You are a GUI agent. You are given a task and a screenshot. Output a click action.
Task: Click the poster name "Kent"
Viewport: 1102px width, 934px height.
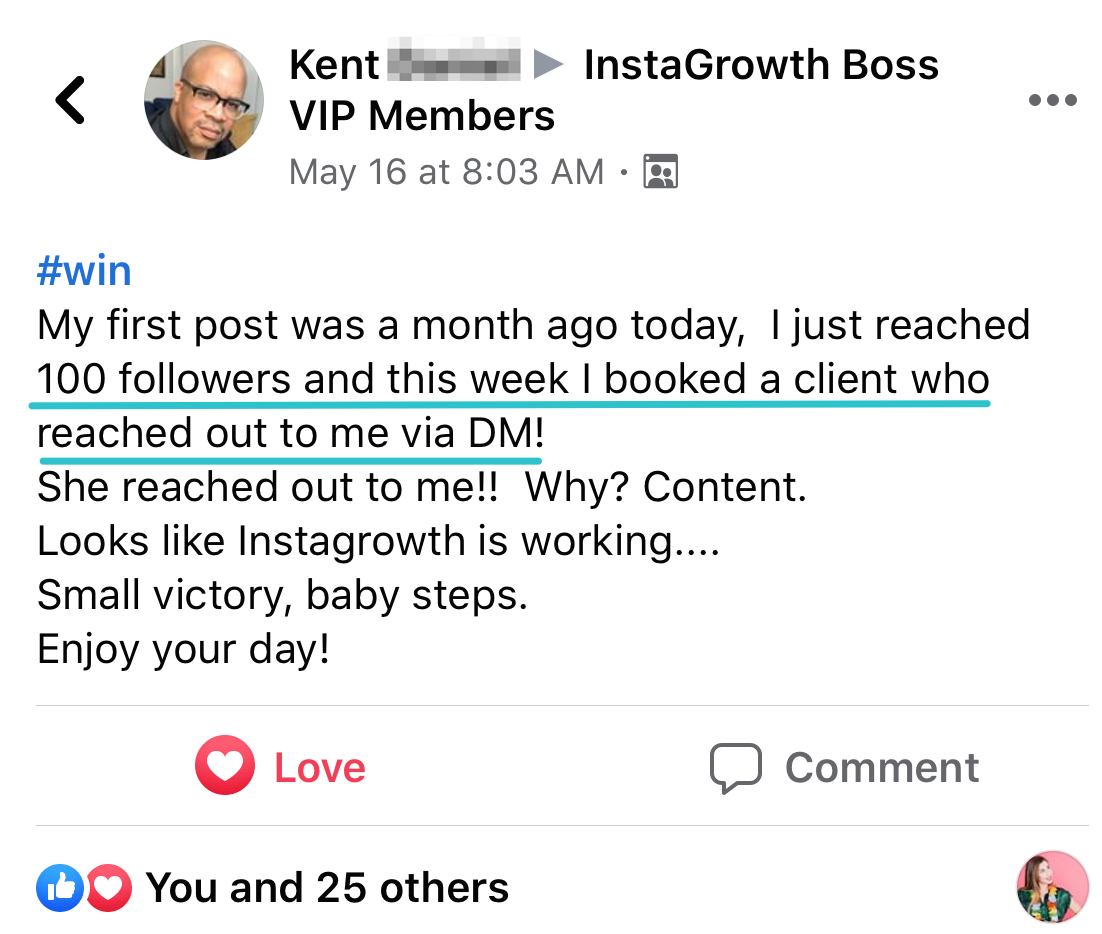[x=334, y=66]
